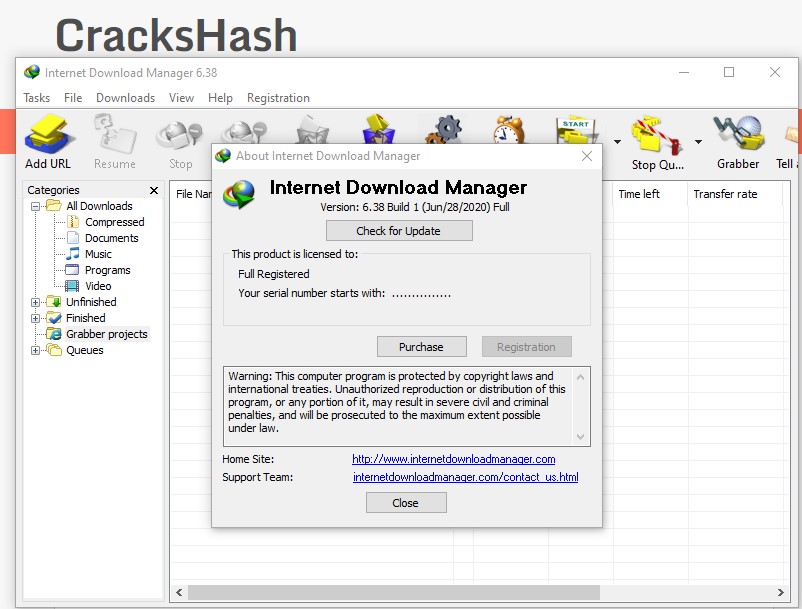Maximize the Internet Download Manager window
The height and width of the screenshot is (609, 802).
[729, 72]
